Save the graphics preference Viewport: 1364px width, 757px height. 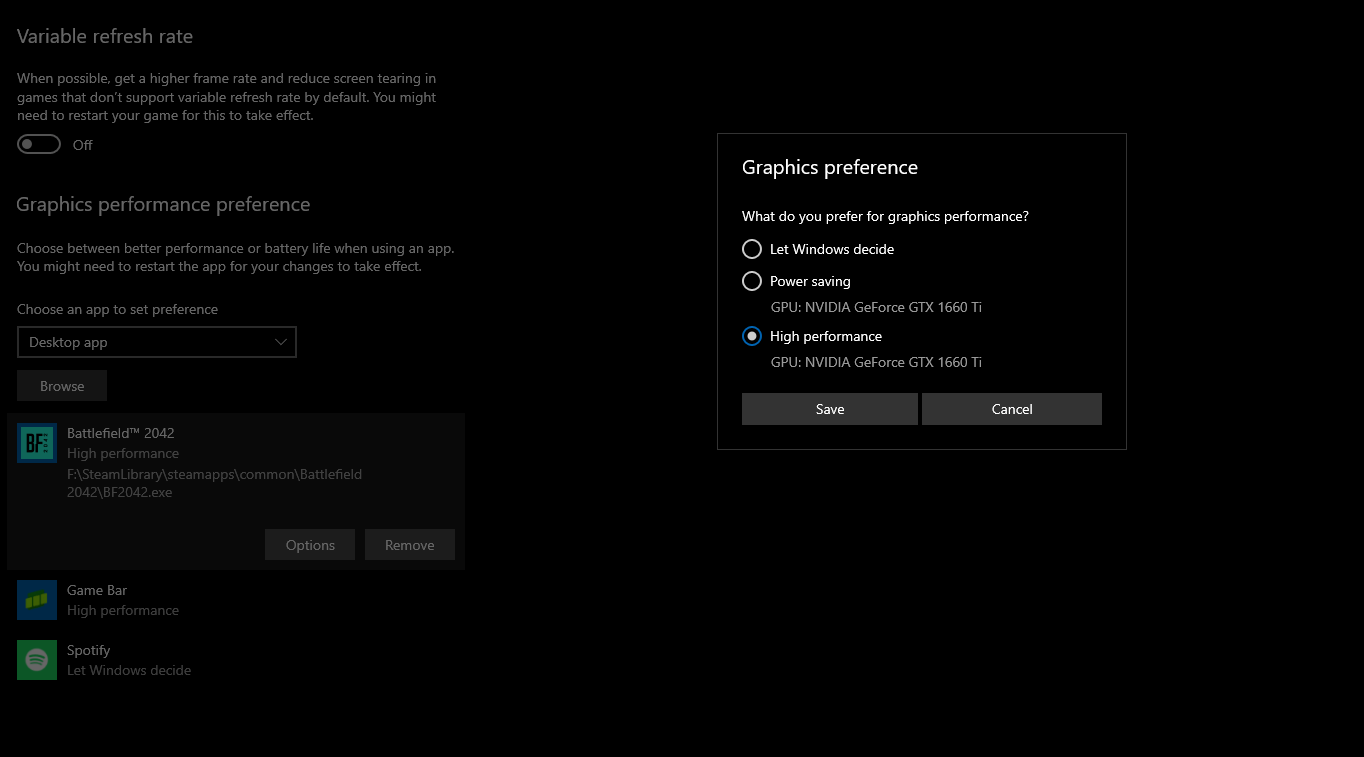pyautogui.click(x=829, y=409)
